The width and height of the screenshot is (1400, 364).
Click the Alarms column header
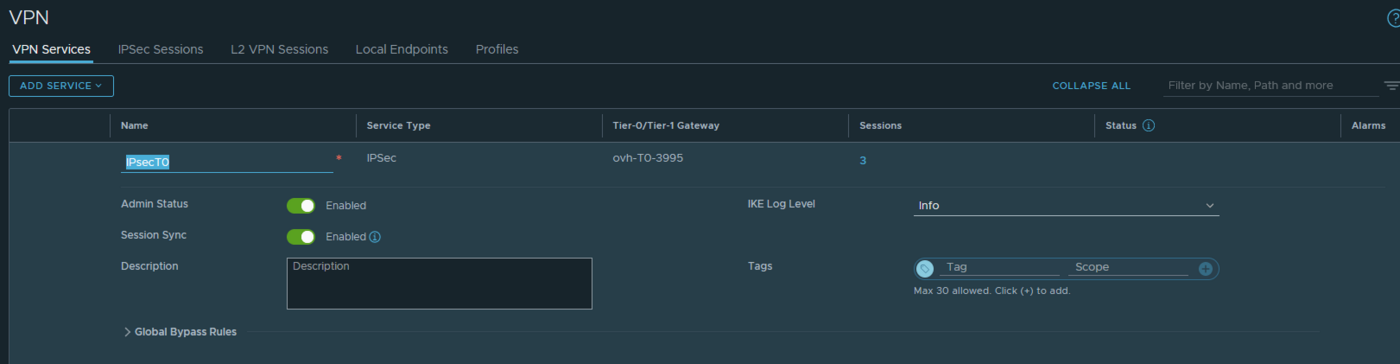coord(1369,126)
